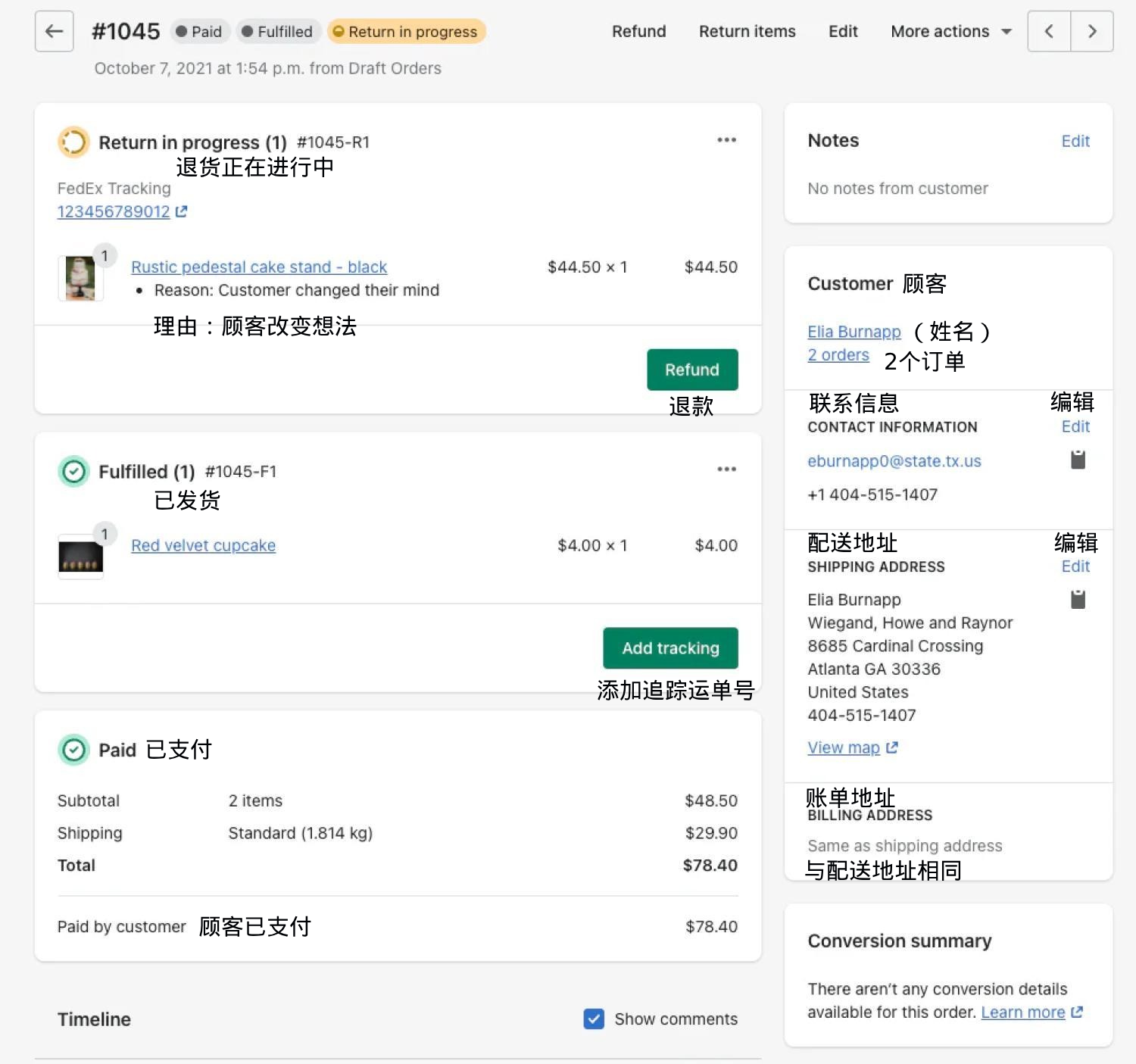Screen dimensions: 1136x1064
Task: Open Fulfilled card three-dot menu
Action: [727, 469]
